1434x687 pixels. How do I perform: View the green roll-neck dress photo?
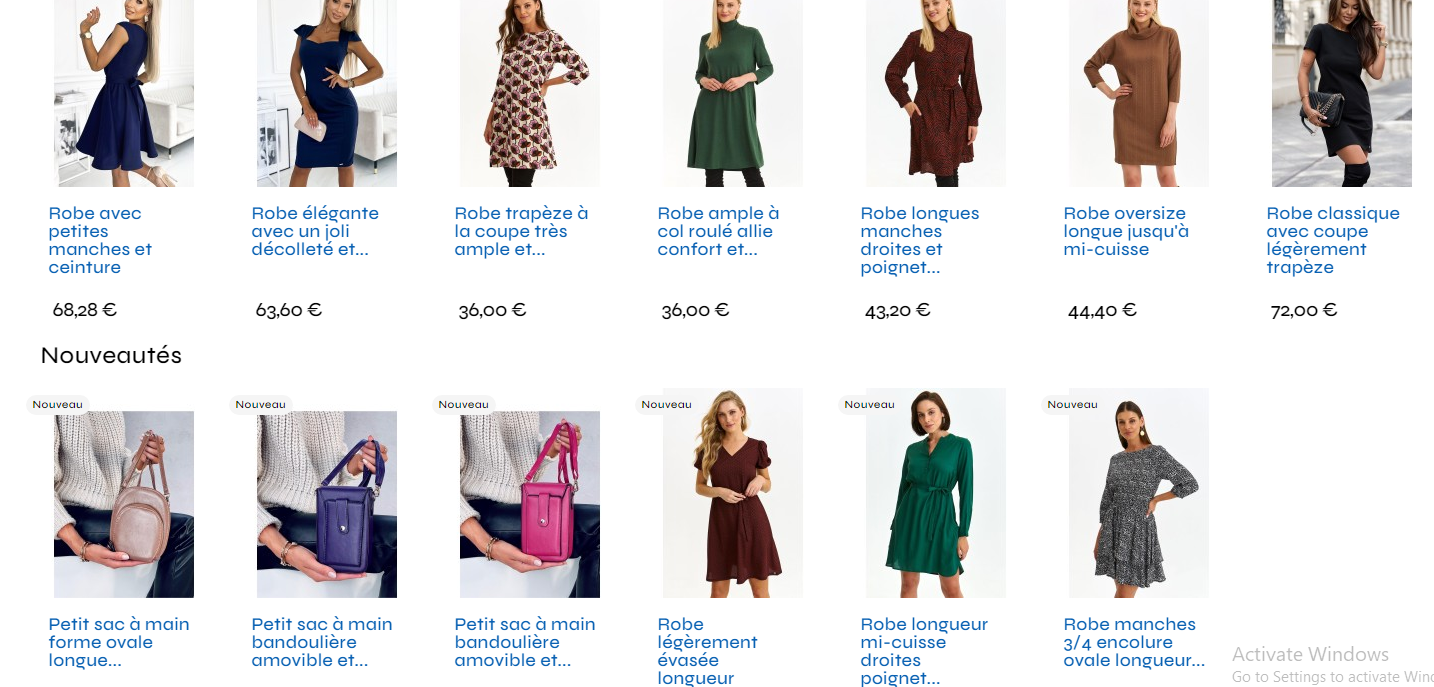[732, 93]
